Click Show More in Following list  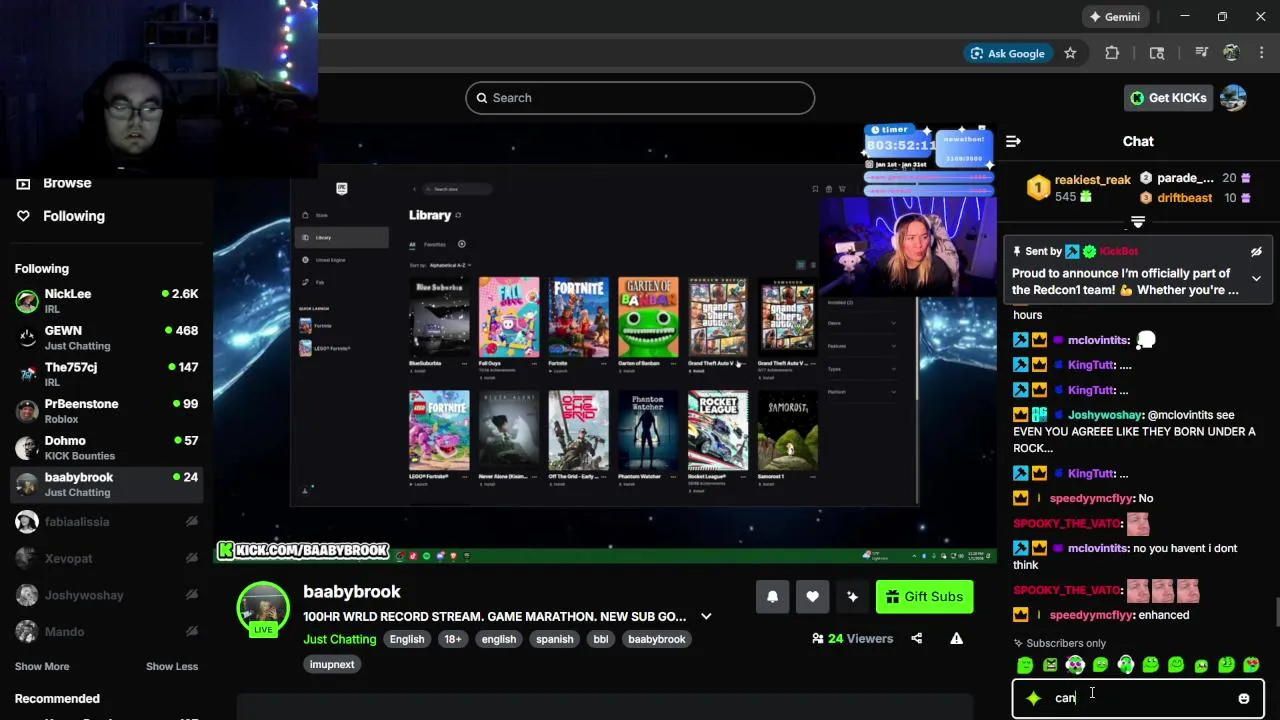42,666
